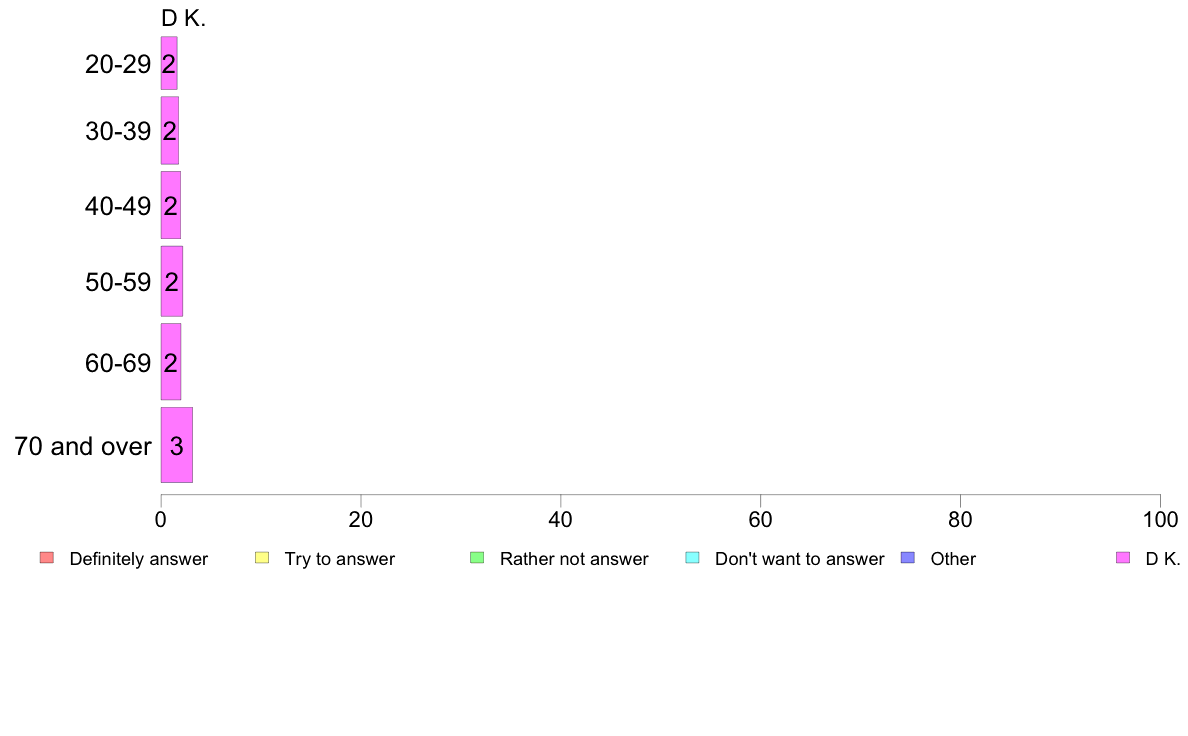Image resolution: width=1188 pixels, height=736 pixels.
Task: Select the 70 and over bar
Action: tap(177, 445)
